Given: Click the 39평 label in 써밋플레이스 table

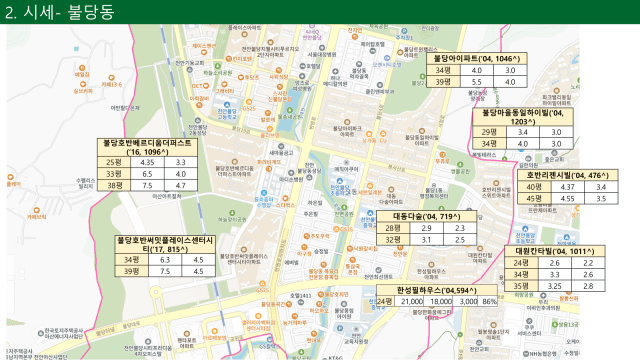Looking at the screenshot, I should [131, 271].
